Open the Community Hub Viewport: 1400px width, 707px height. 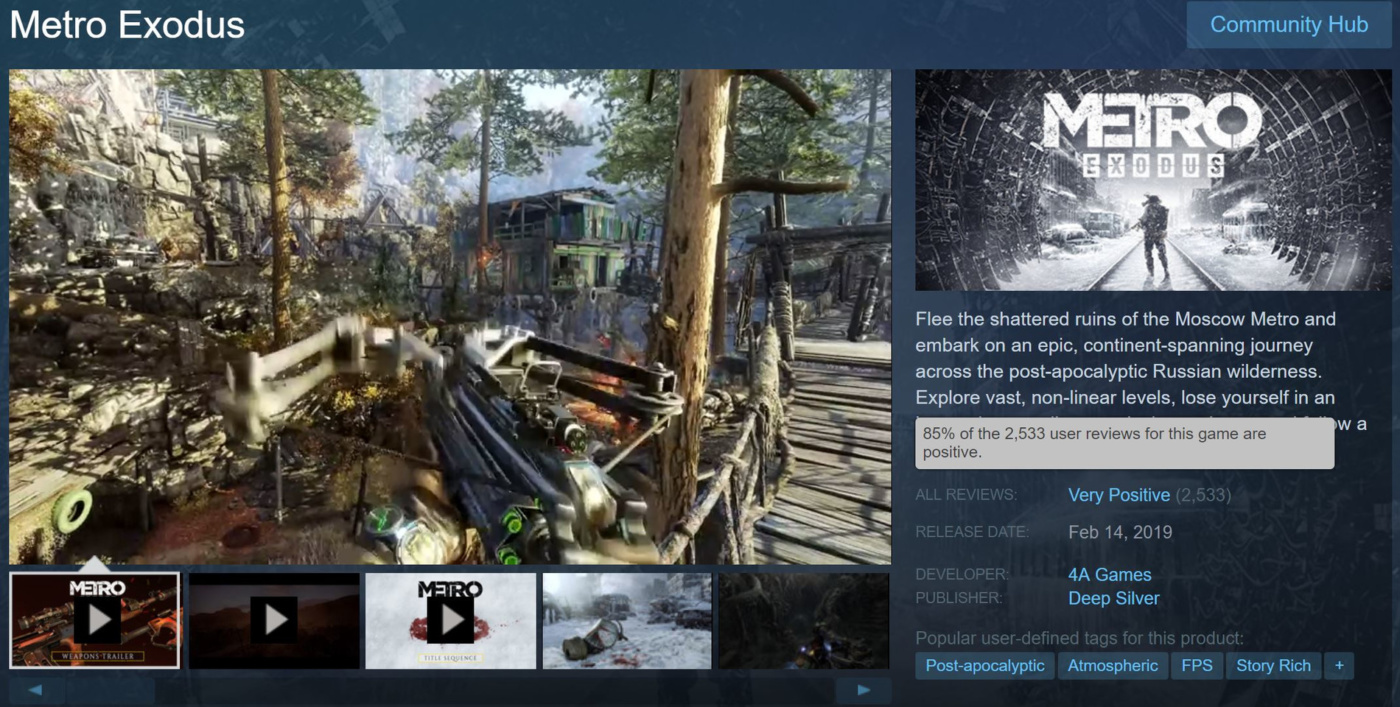click(1289, 25)
